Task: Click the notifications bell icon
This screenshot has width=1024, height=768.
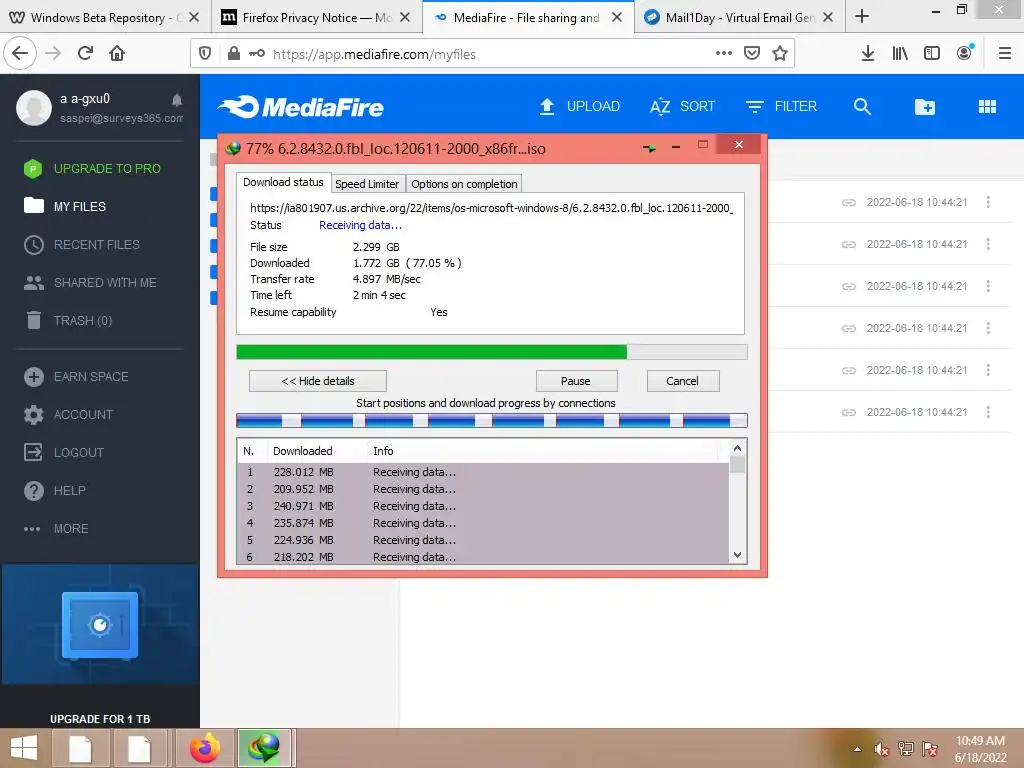Action: click(176, 100)
